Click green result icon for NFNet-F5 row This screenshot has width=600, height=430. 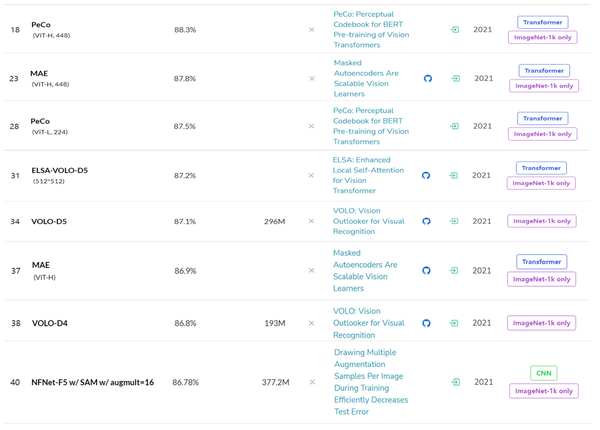click(x=455, y=382)
